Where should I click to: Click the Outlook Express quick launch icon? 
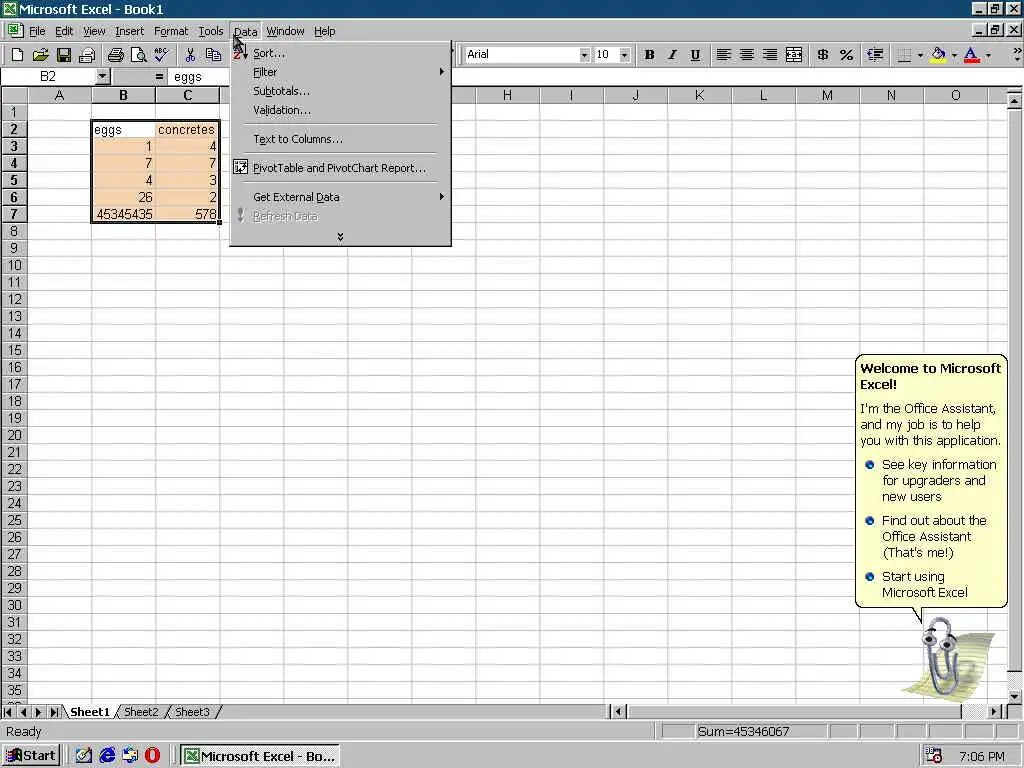pos(130,756)
